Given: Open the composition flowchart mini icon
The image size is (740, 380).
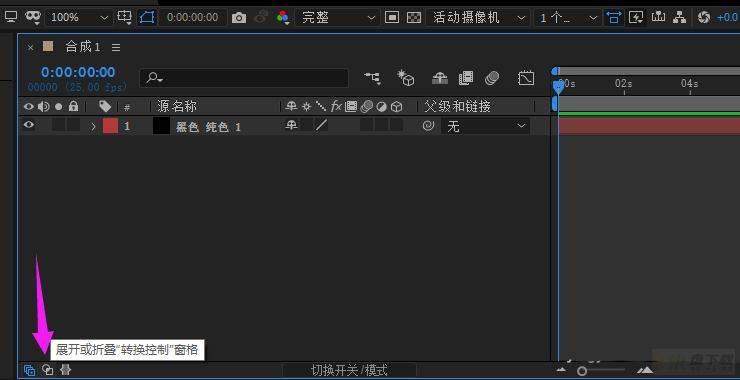Looking at the screenshot, I should point(373,78).
